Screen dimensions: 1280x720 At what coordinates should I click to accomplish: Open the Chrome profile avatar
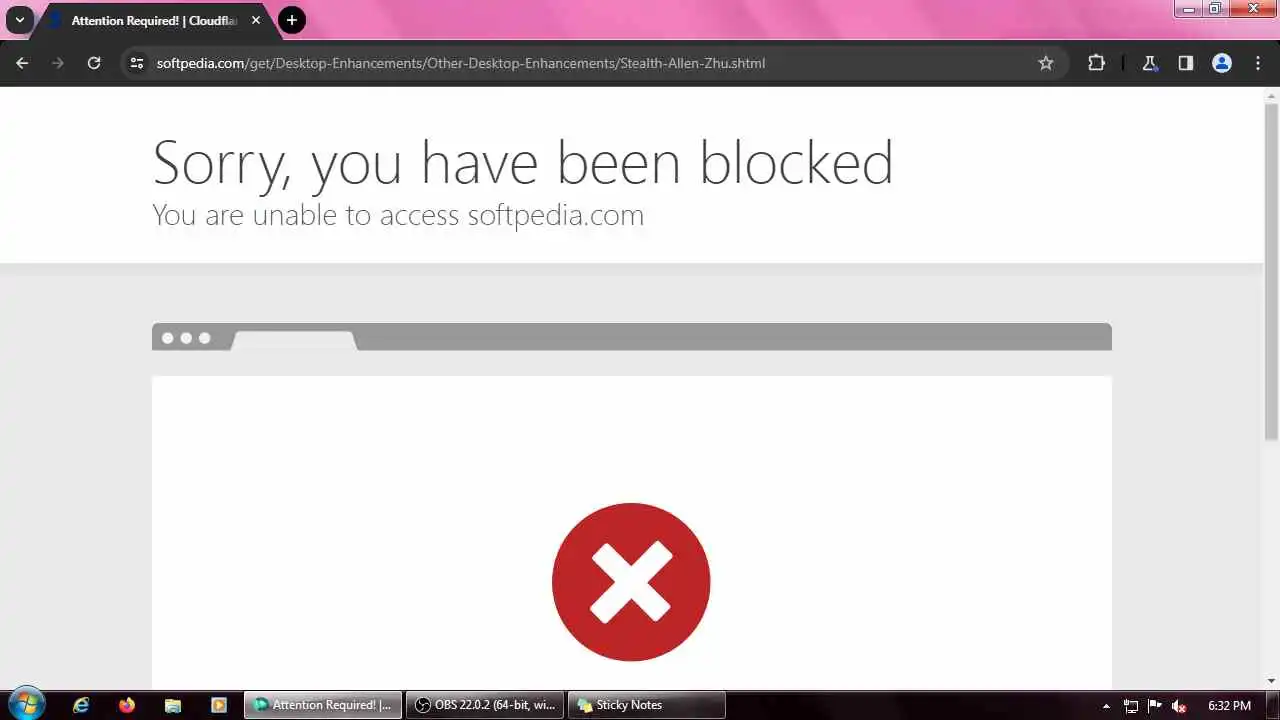[1222, 63]
